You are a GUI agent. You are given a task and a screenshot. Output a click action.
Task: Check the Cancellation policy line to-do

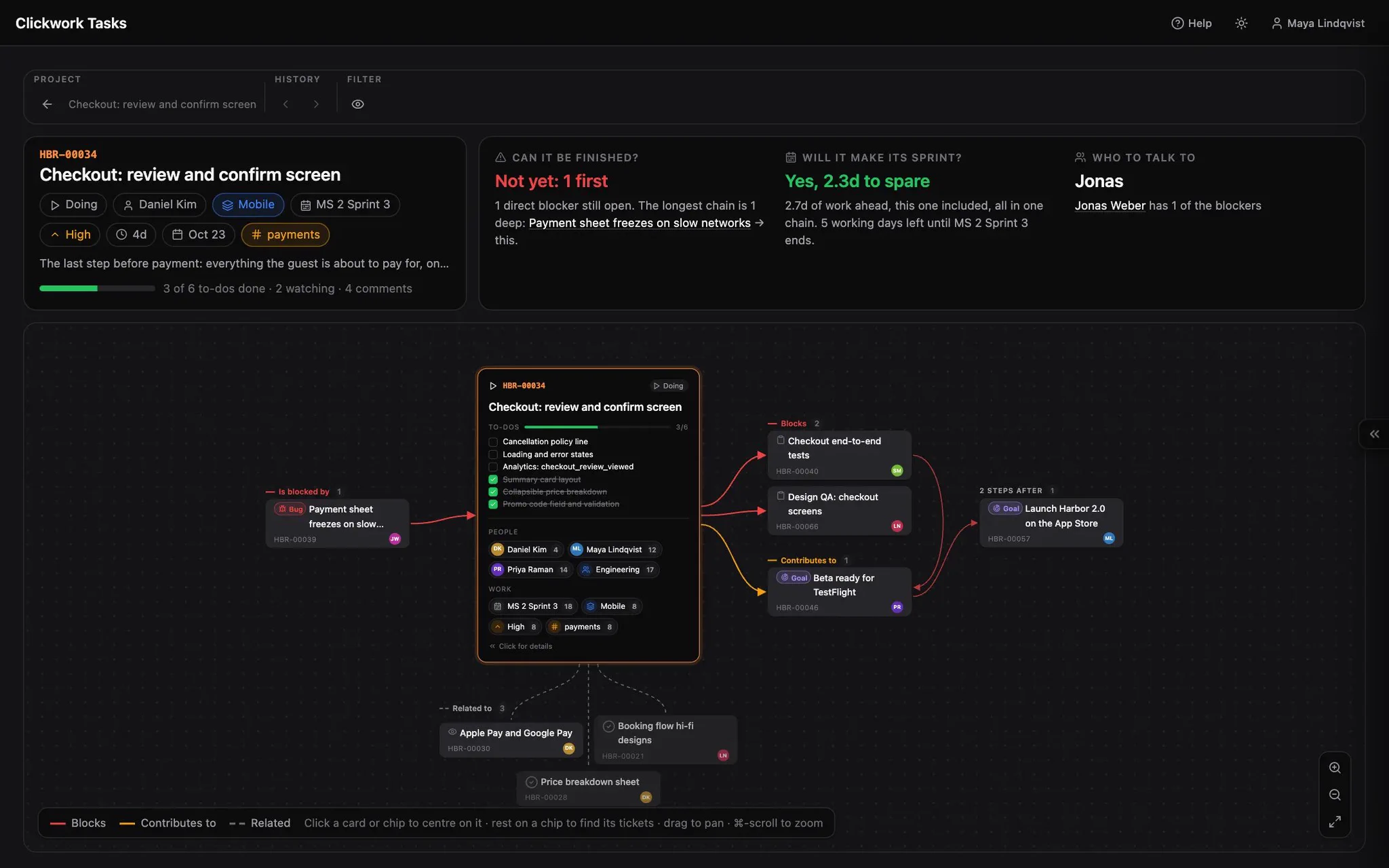[x=493, y=442]
